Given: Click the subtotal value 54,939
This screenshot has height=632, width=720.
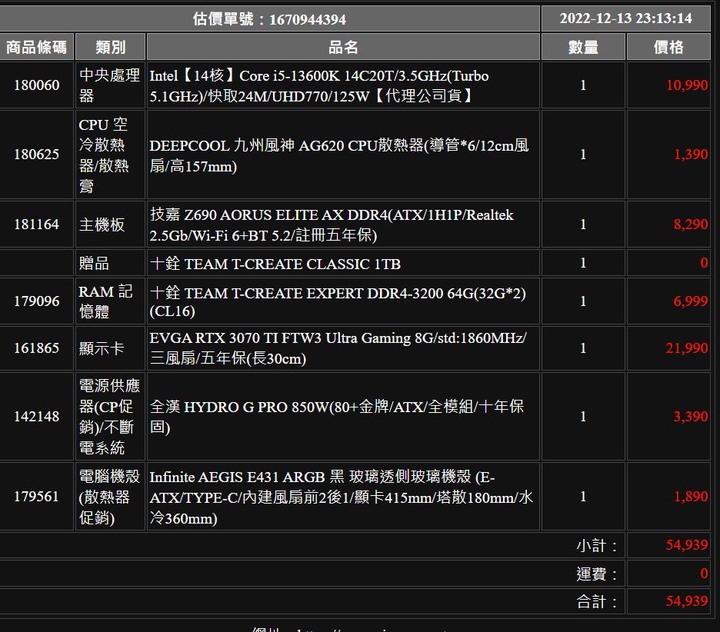Looking at the screenshot, I should coord(686,545).
